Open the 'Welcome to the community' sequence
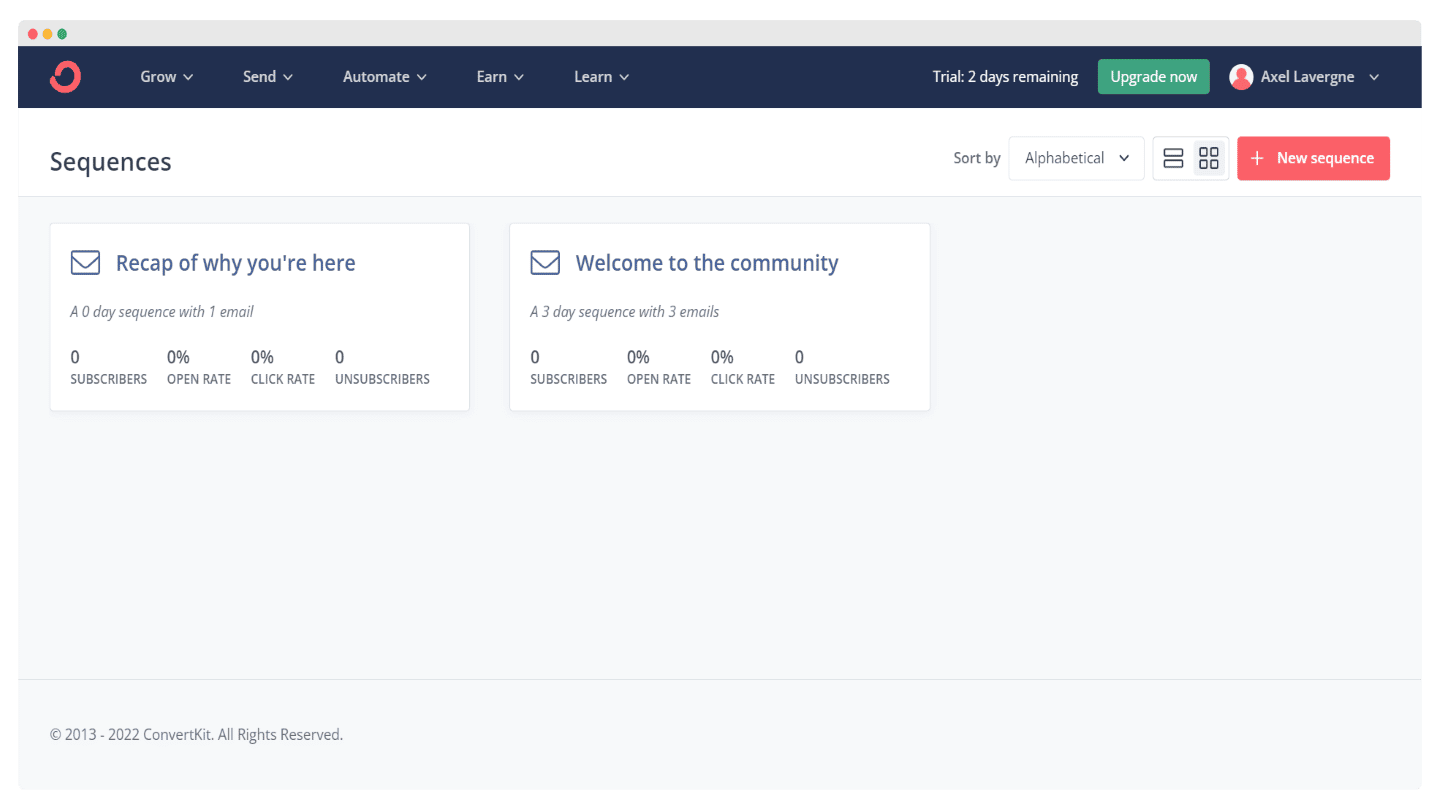The image size is (1440, 810). point(707,263)
